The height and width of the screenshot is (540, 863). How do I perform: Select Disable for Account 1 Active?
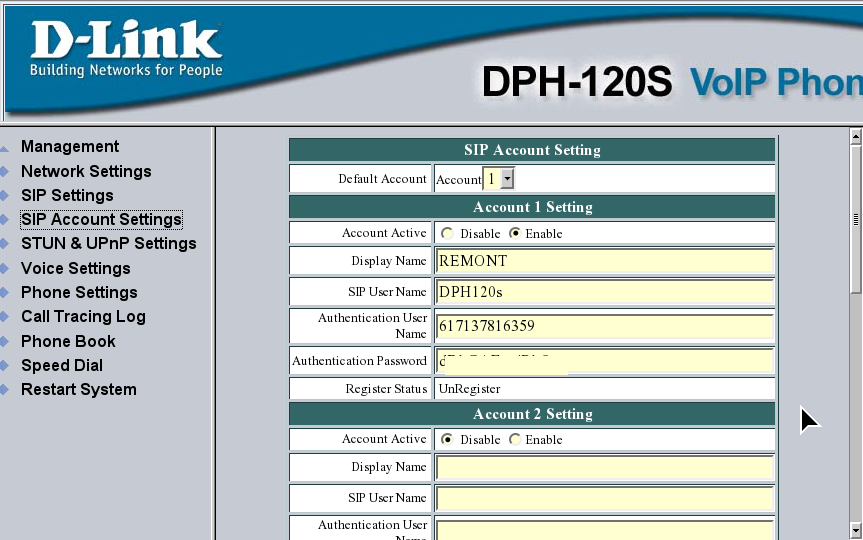[x=447, y=233]
